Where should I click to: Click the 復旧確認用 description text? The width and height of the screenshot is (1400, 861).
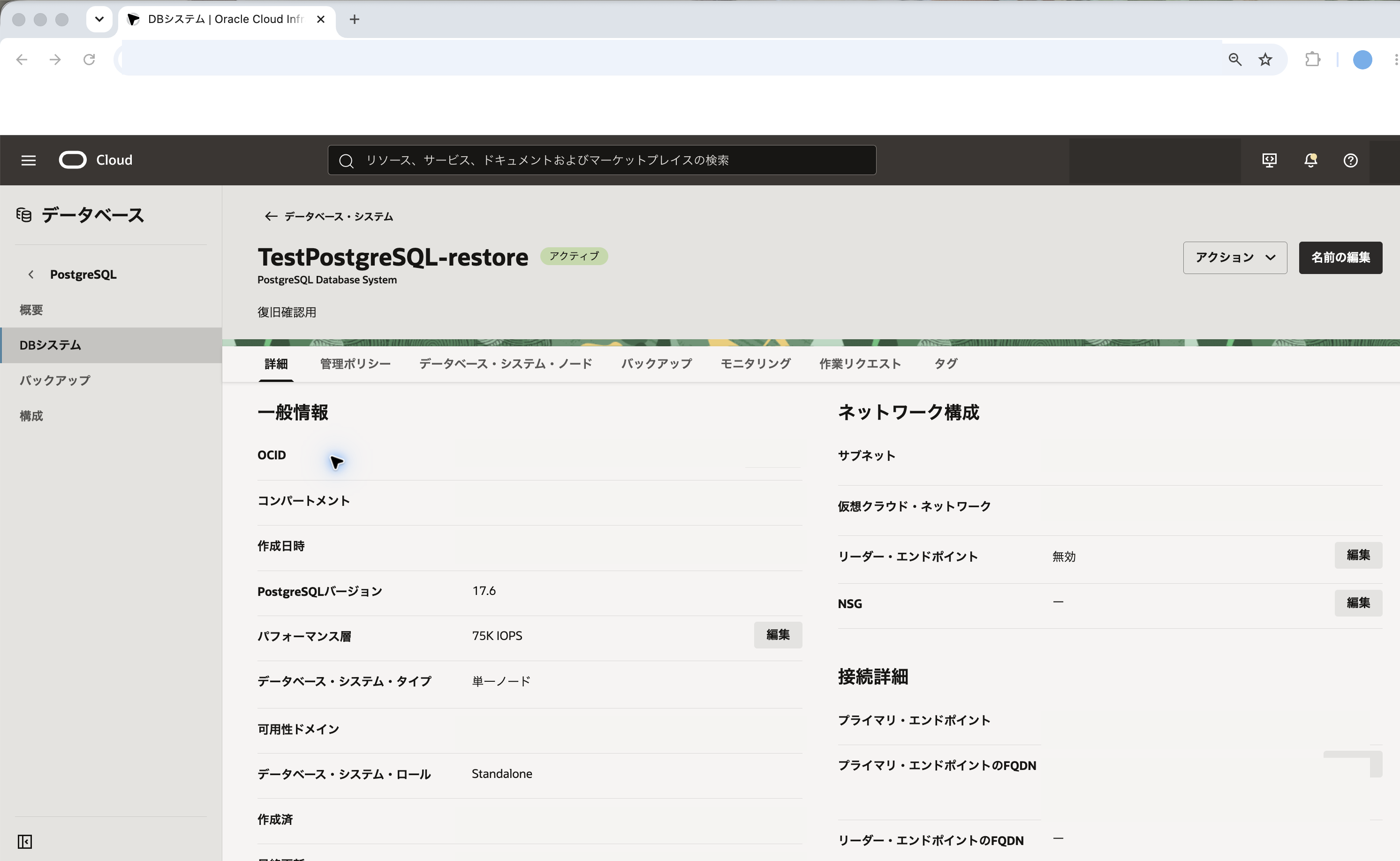pyautogui.click(x=287, y=312)
